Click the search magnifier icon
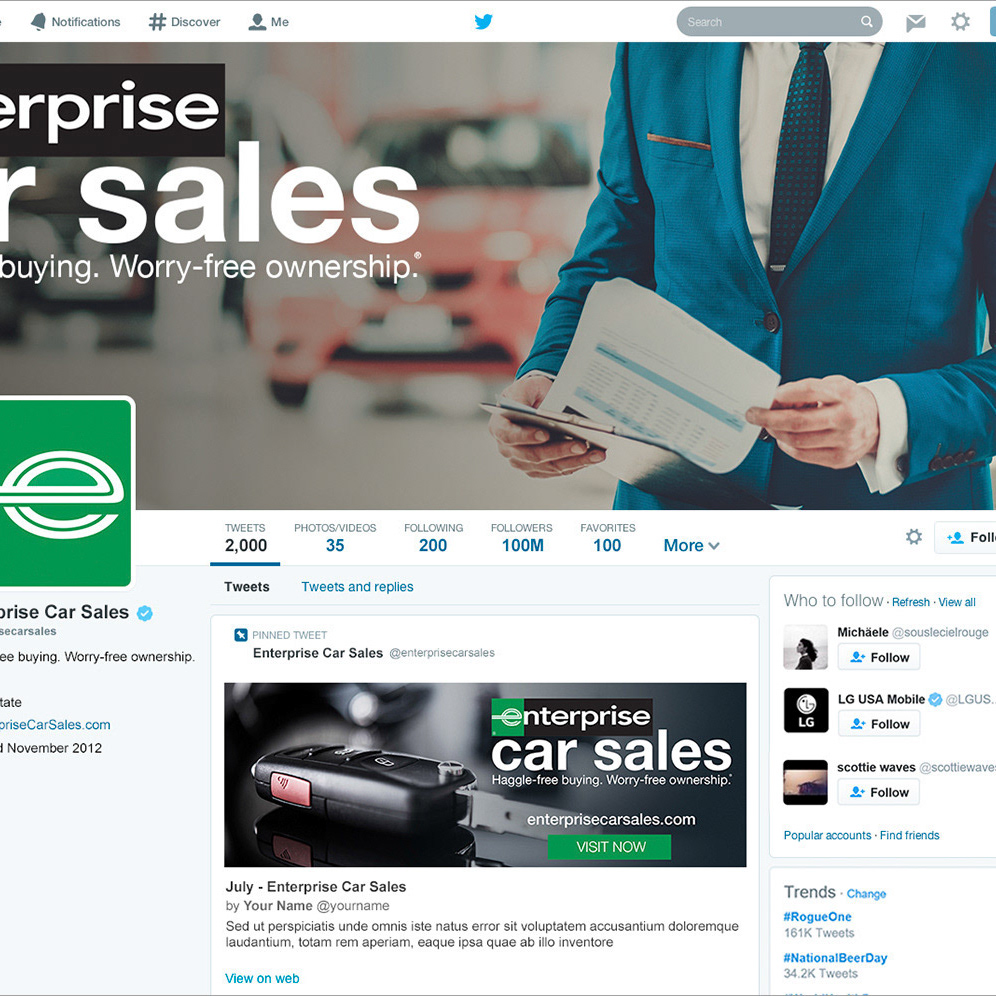The height and width of the screenshot is (996, 996). [866, 22]
